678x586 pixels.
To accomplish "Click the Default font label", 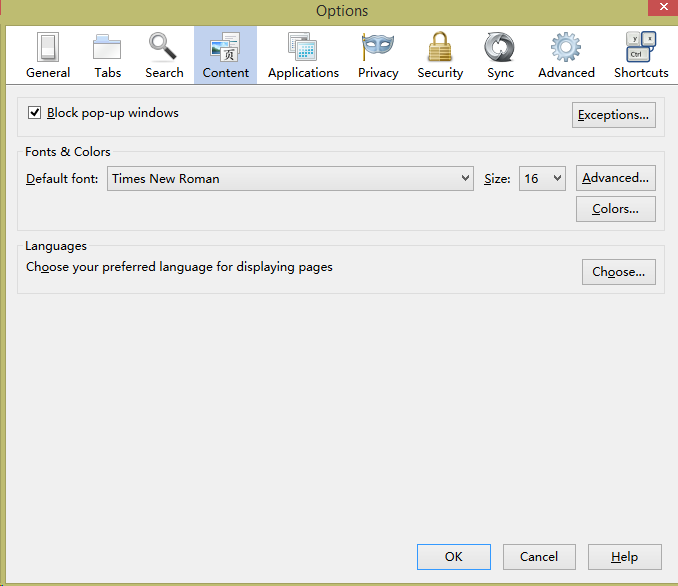I will point(62,179).
